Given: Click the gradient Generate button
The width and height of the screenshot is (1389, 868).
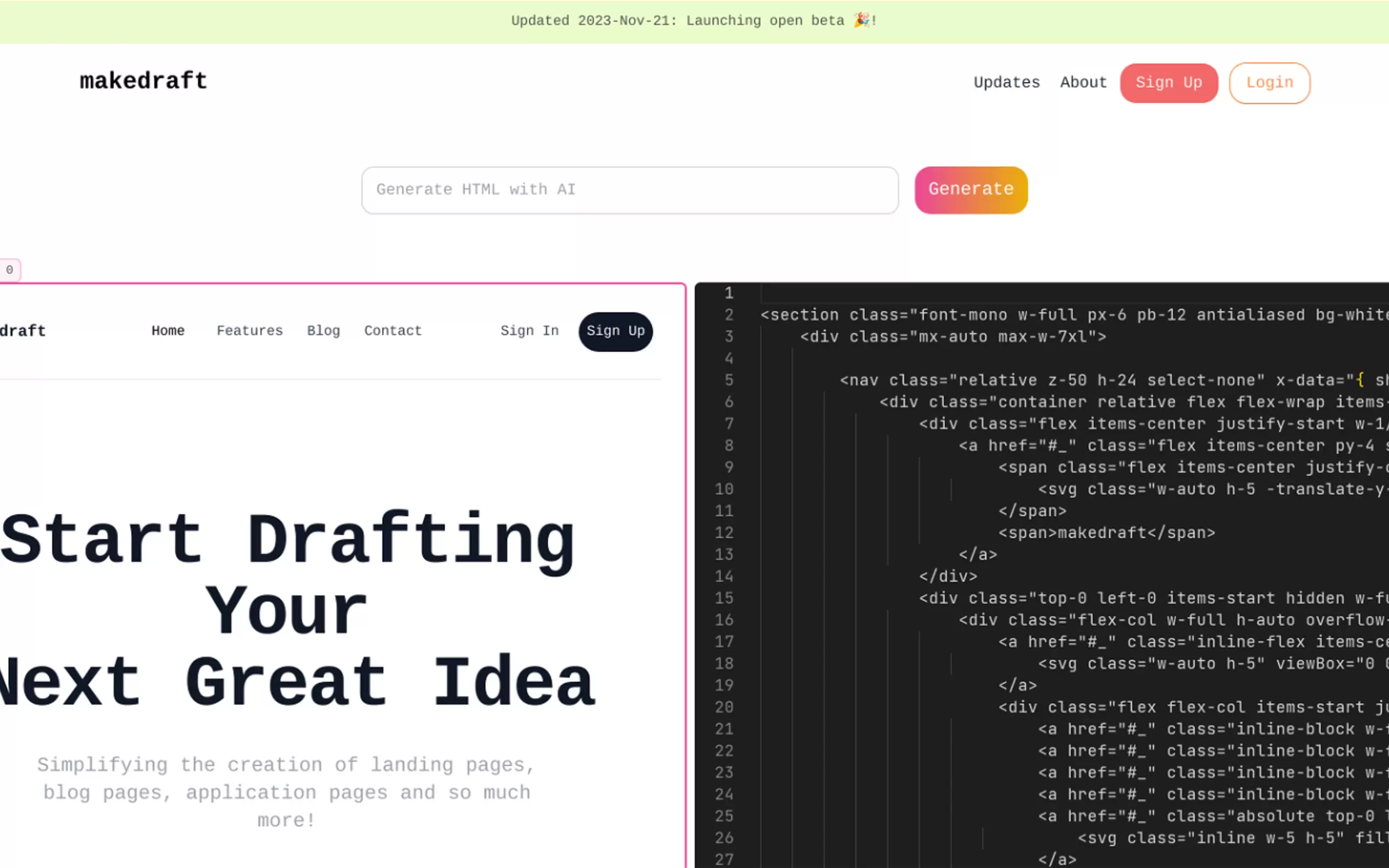Looking at the screenshot, I should pos(971,190).
